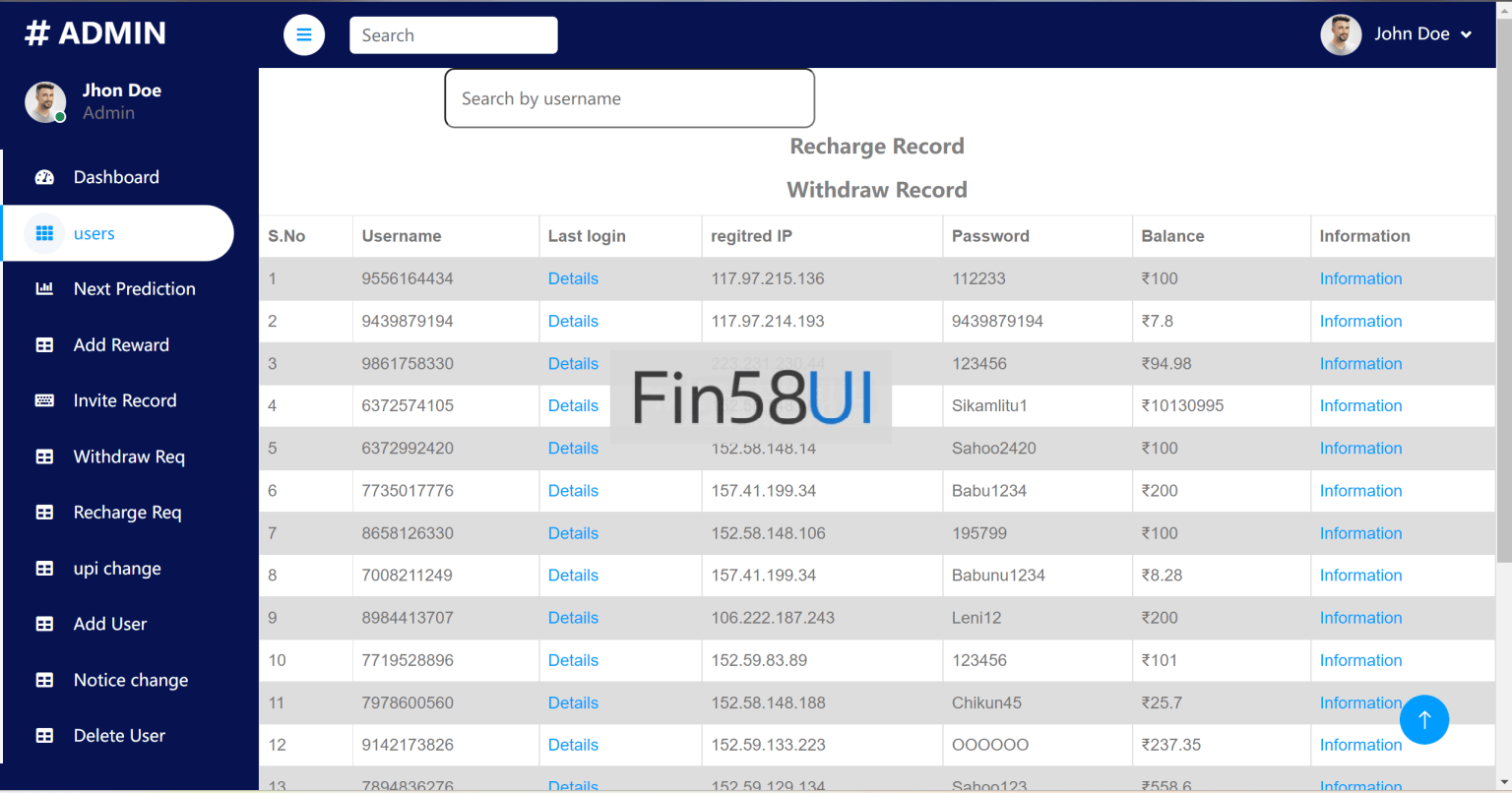Image resolution: width=1512 pixels, height=793 pixels.
Task: Click the Delete User table icon
Action: tap(44, 736)
